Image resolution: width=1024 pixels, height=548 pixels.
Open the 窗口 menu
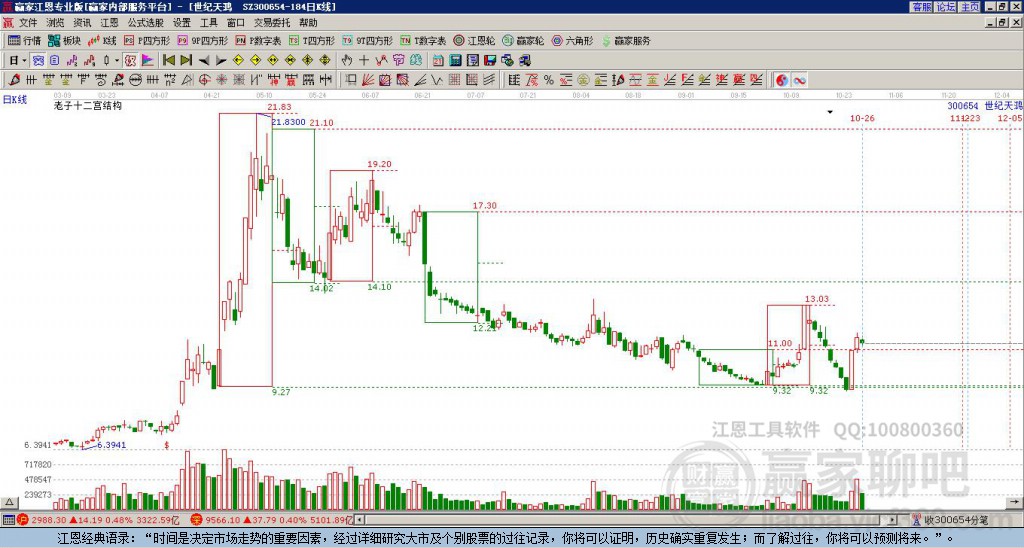236,23
